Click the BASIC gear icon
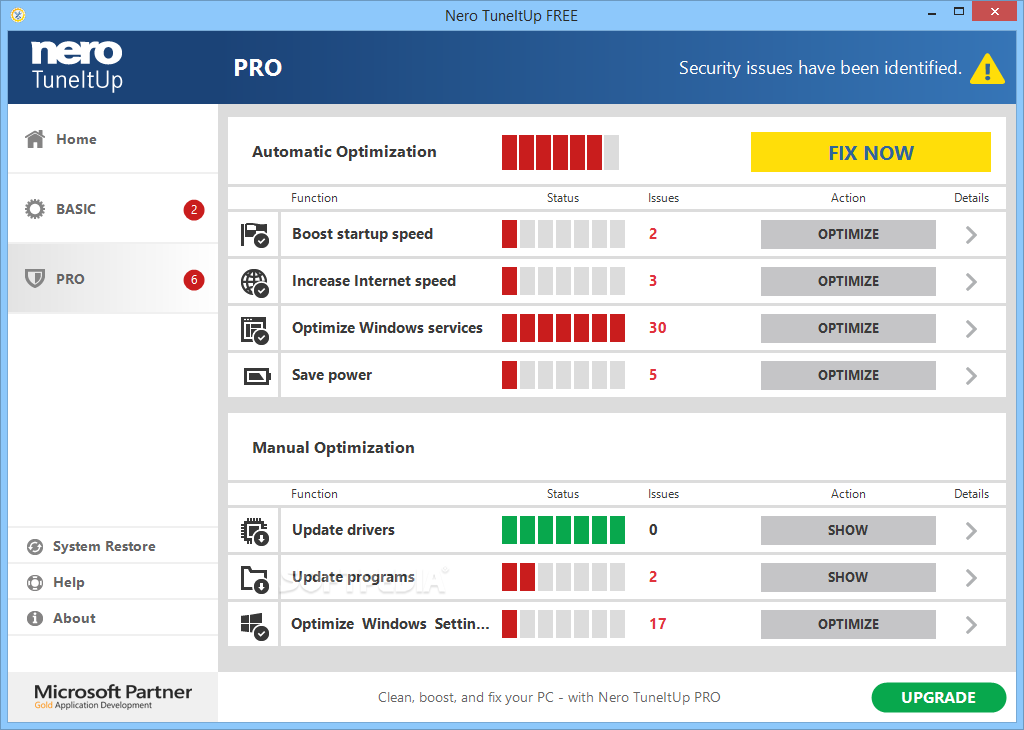The image size is (1024, 730). [x=35, y=209]
